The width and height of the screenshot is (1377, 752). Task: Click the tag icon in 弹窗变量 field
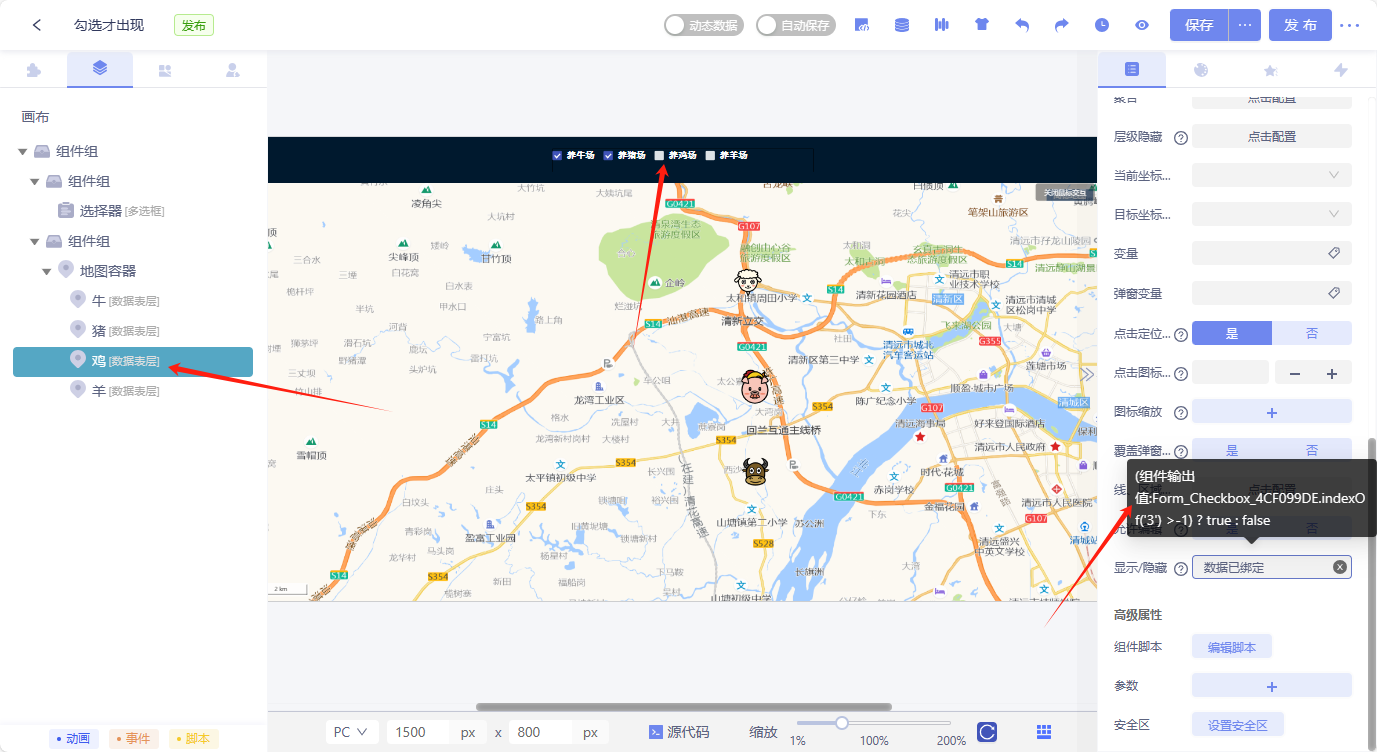pos(1334,293)
